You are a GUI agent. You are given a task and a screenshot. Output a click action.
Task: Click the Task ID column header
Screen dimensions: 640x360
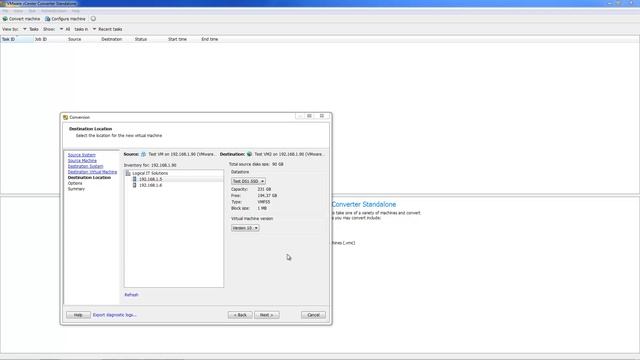click(17, 39)
